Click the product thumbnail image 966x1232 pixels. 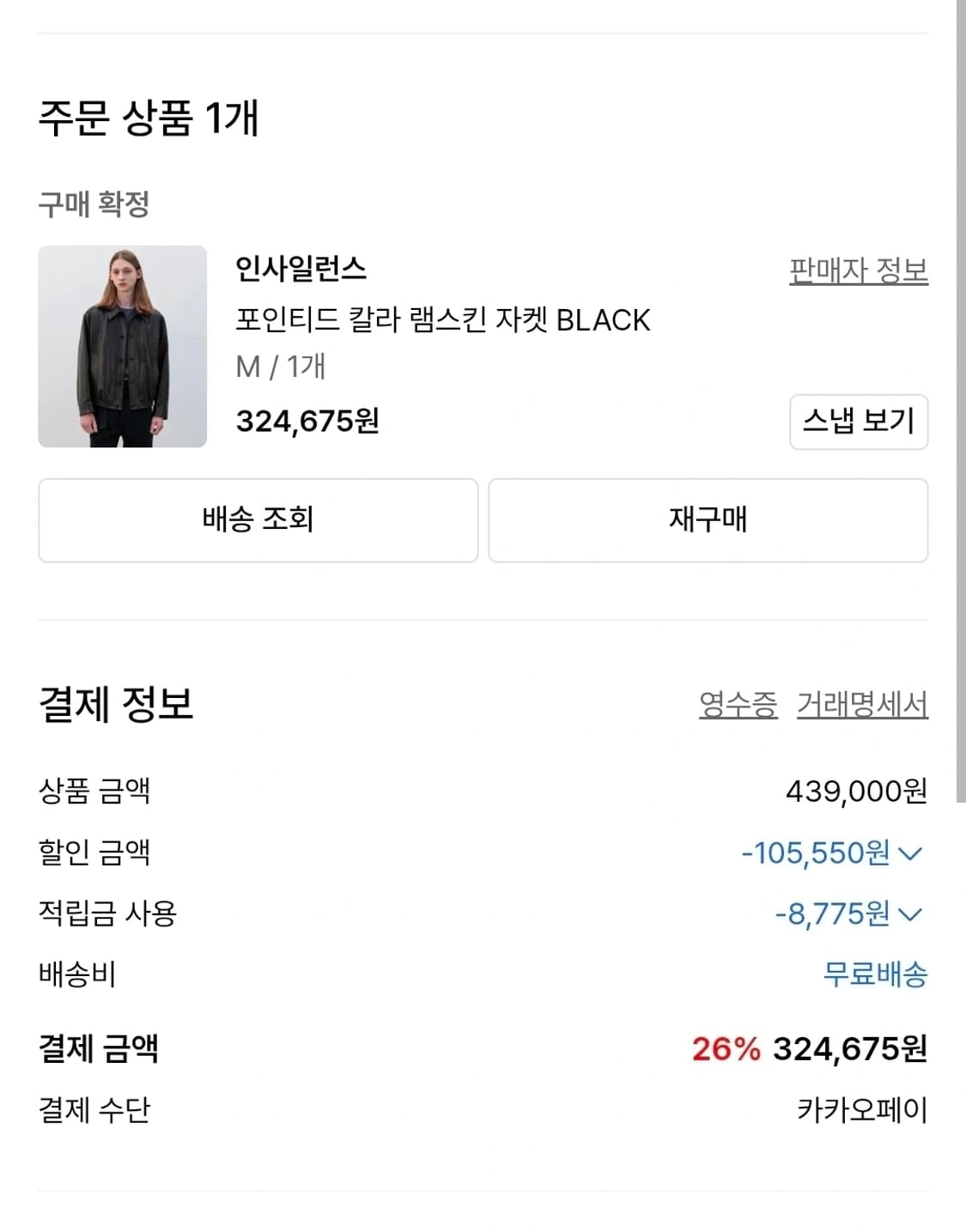(123, 347)
